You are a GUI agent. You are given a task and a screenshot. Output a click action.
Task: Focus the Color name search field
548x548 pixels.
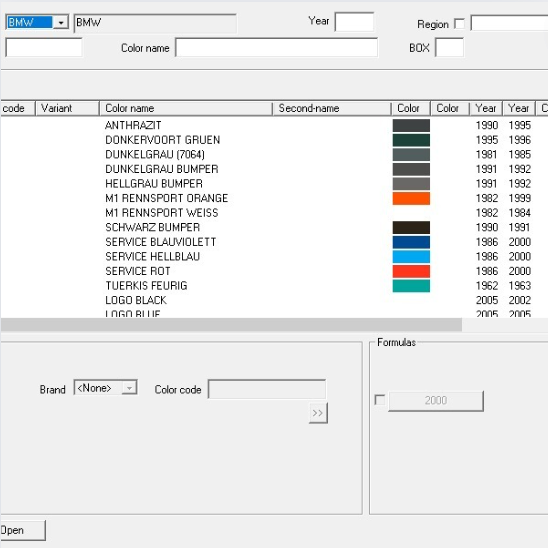point(276,48)
